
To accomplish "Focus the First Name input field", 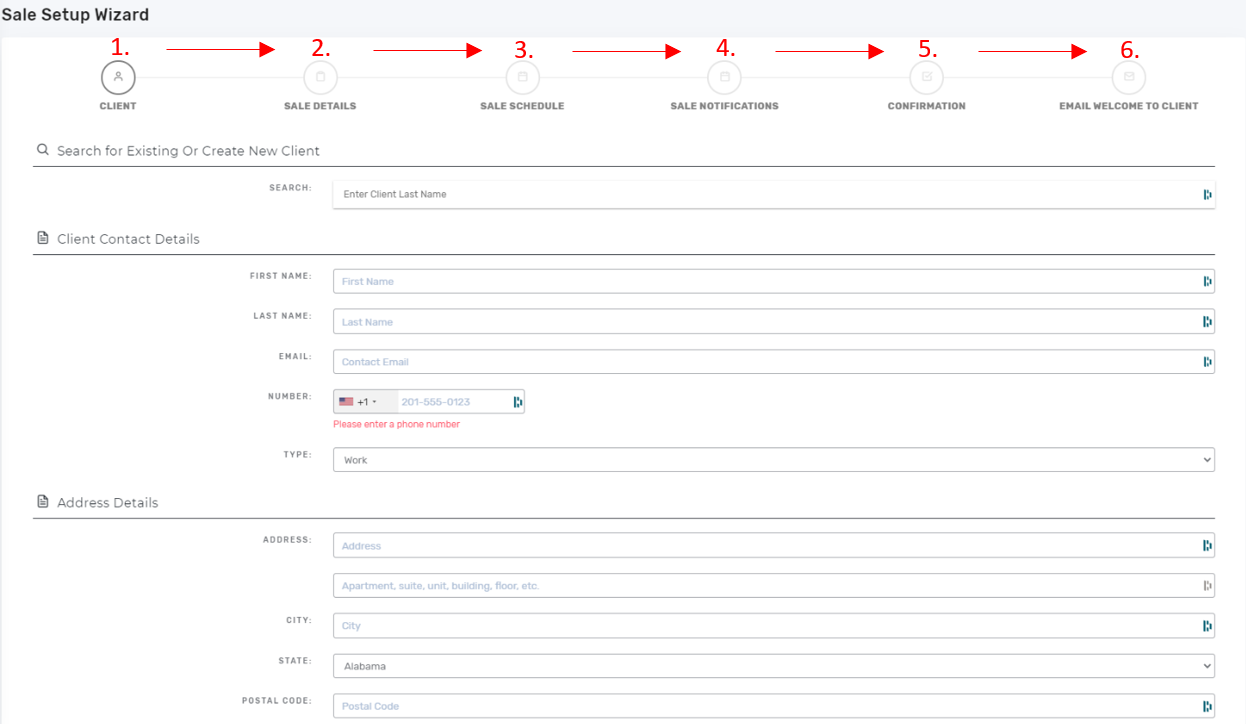I will pyautogui.click(x=774, y=281).
